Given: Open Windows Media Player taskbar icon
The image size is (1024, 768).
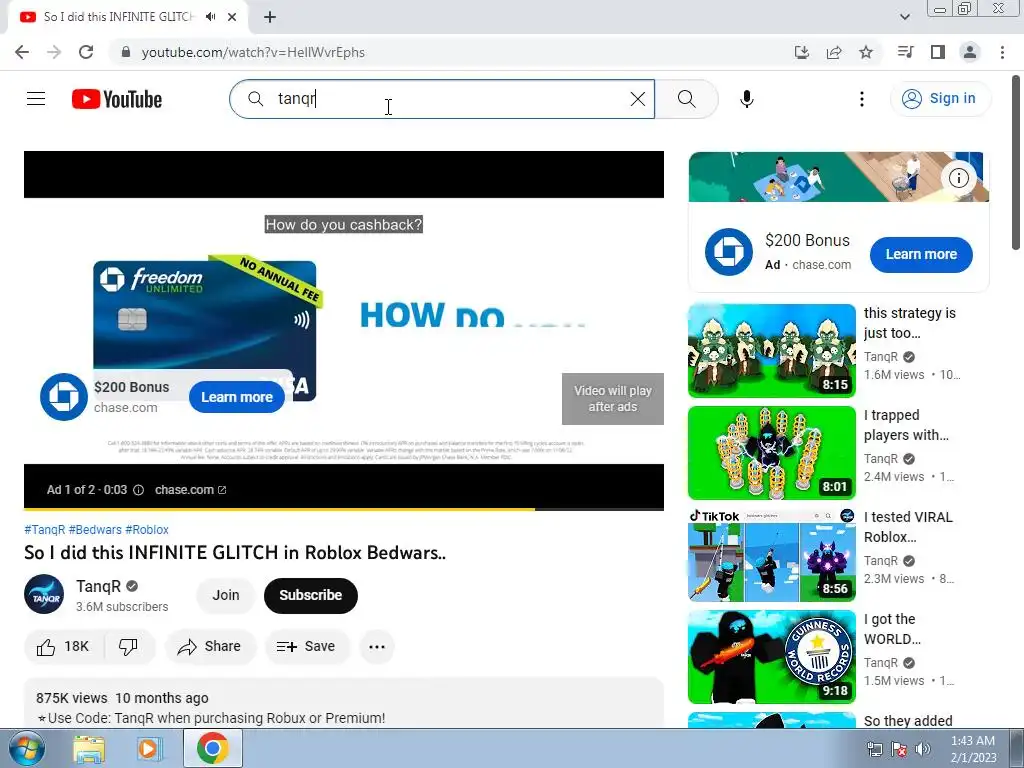Looking at the screenshot, I should coord(150,749).
